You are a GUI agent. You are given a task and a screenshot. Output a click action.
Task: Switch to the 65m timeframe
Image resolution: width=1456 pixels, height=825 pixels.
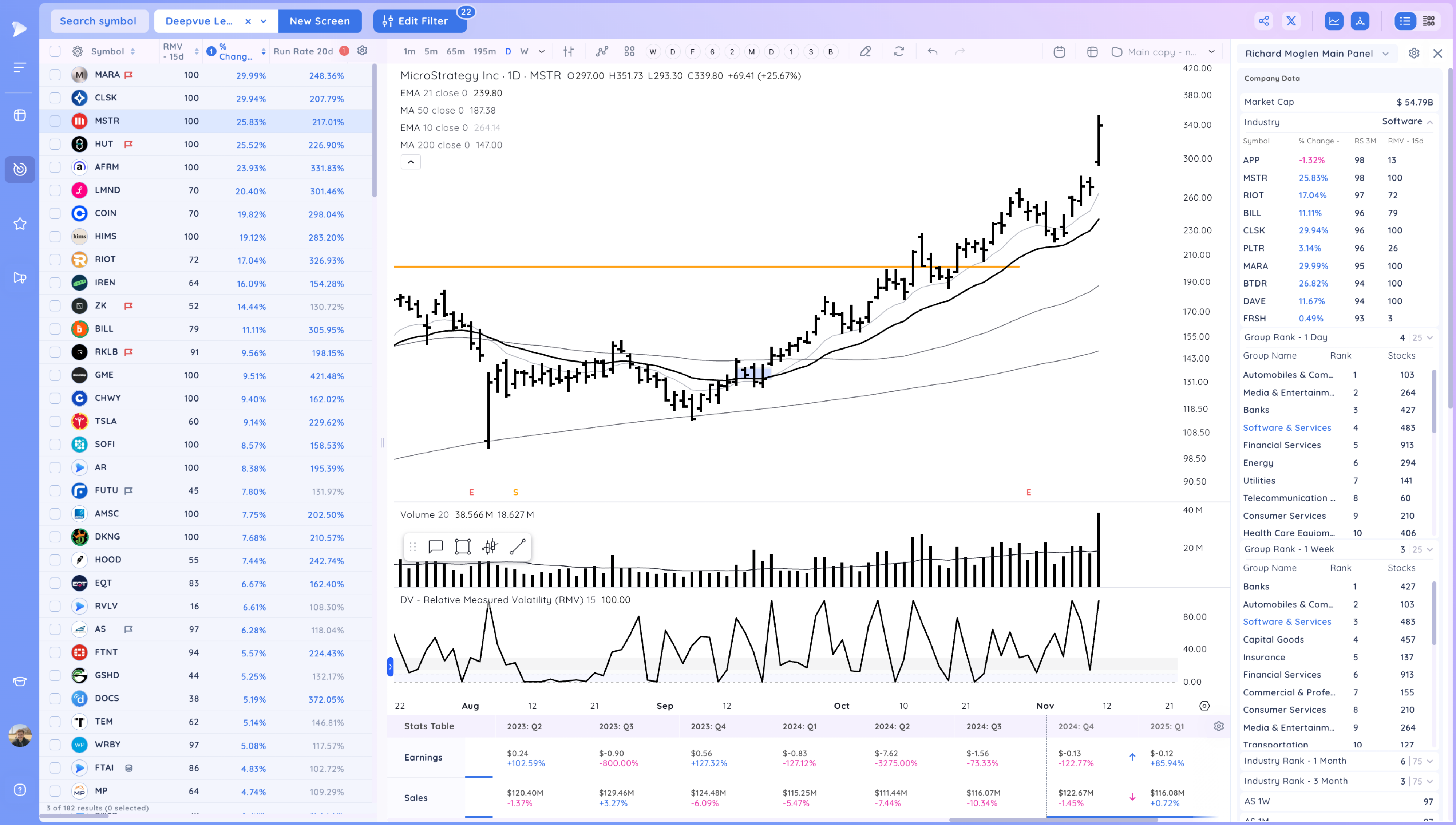[455, 52]
